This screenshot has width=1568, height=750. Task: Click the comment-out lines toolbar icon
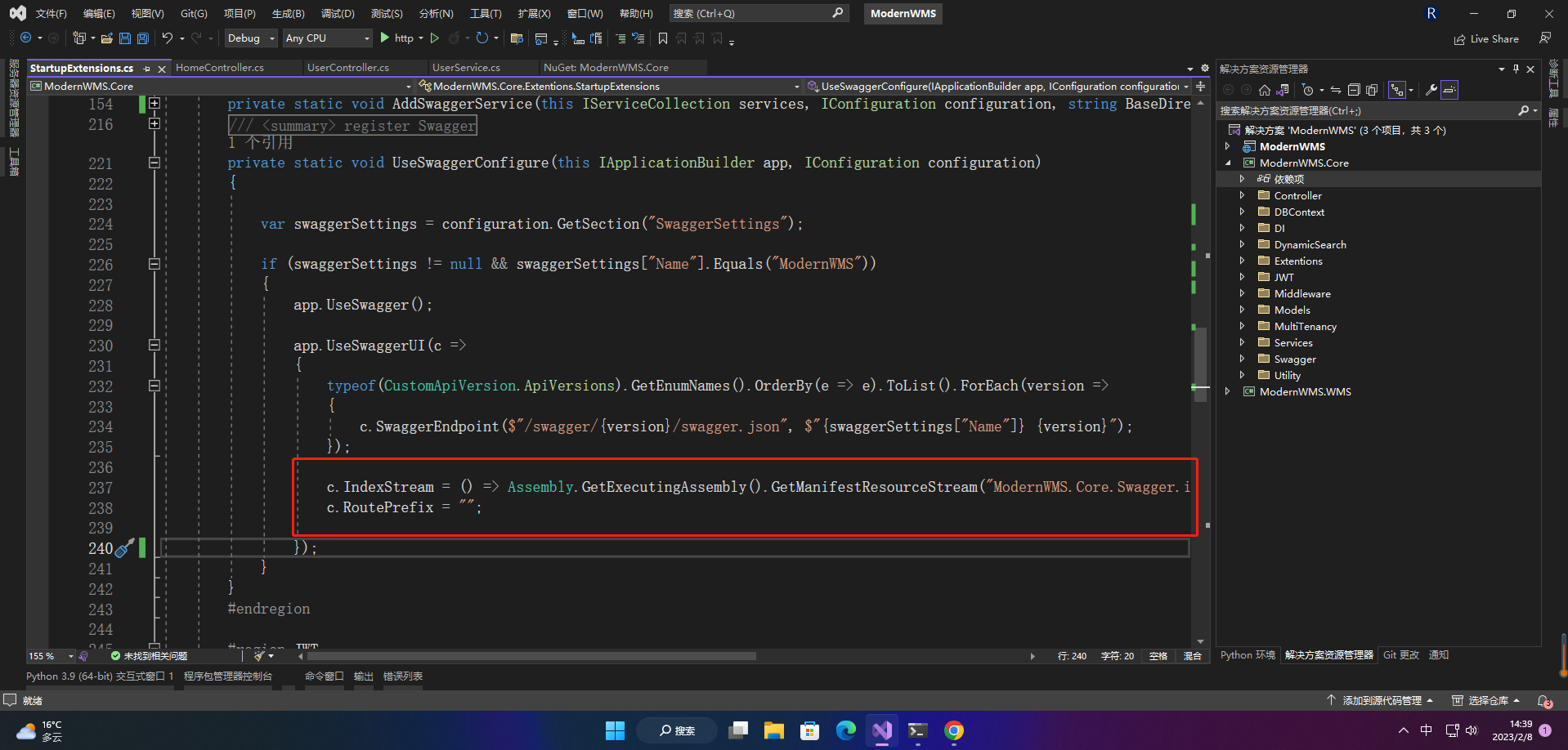pyautogui.click(x=620, y=38)
